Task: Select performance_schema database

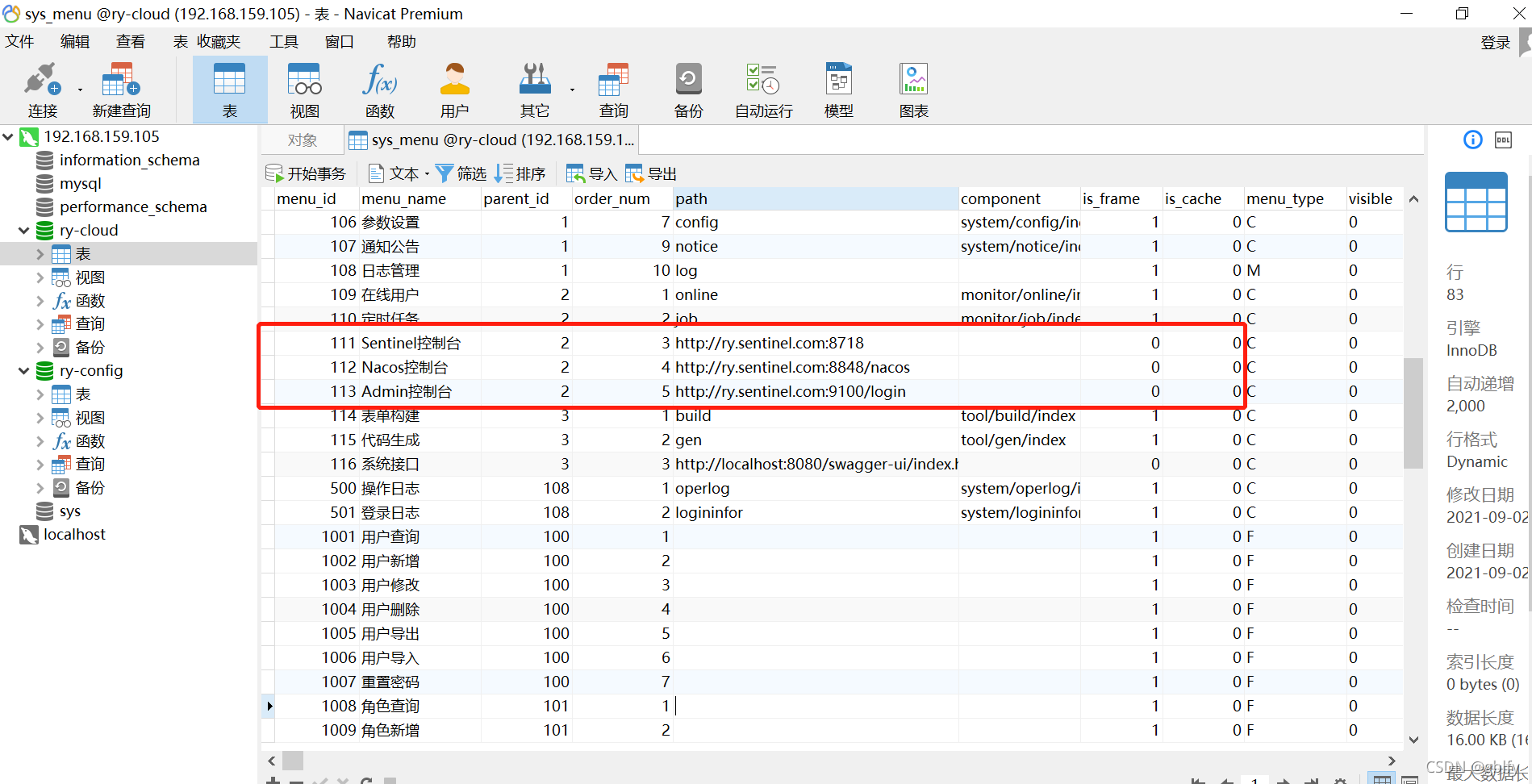Action: coord(133,206)
